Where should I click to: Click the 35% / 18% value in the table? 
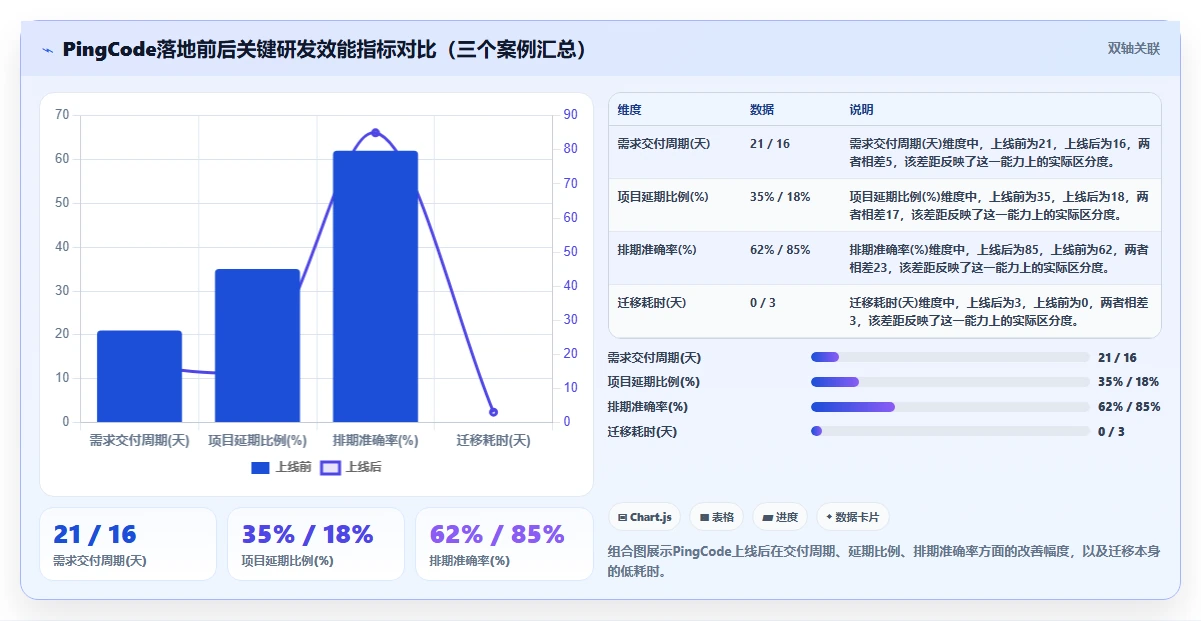coord(780,197)
